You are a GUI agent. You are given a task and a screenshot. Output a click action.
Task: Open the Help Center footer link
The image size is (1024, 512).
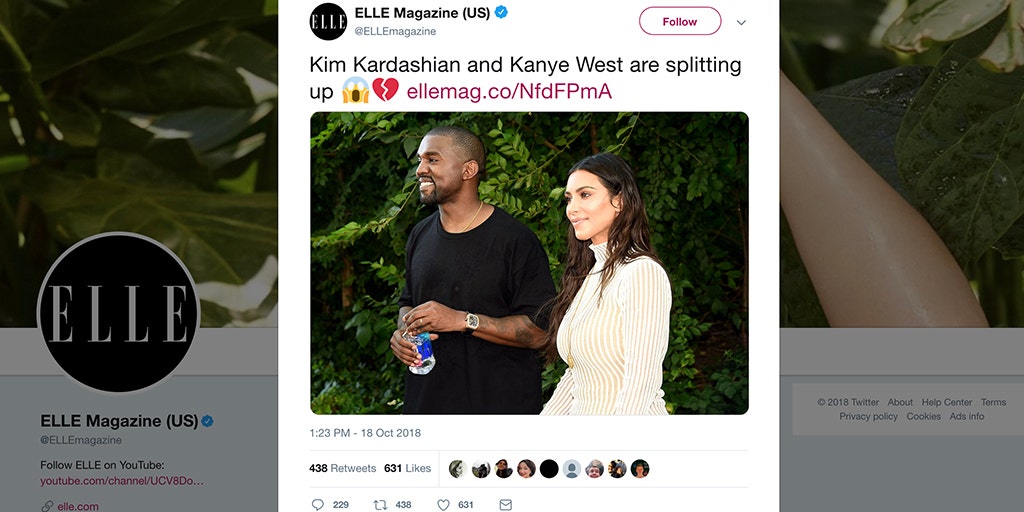[947, 402]
